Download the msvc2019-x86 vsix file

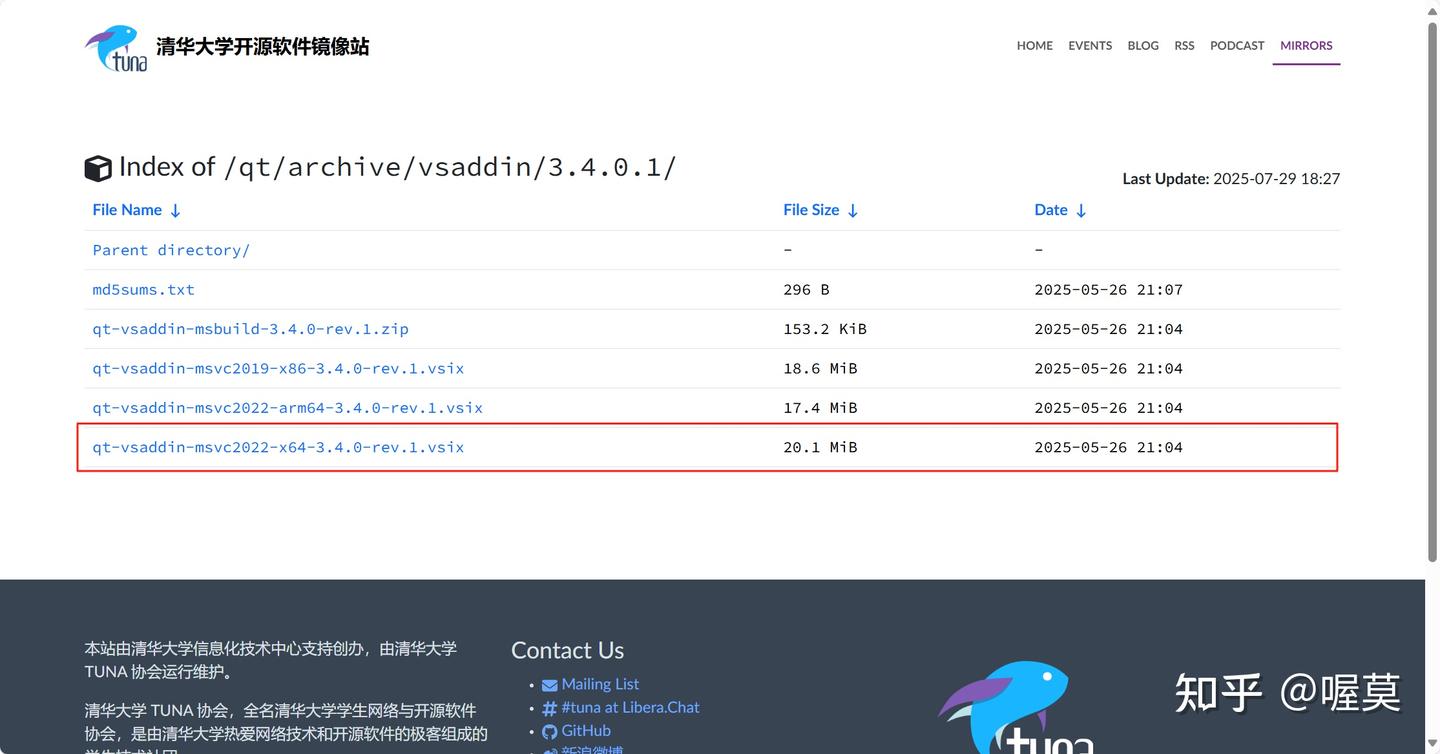tap(277, 368)
